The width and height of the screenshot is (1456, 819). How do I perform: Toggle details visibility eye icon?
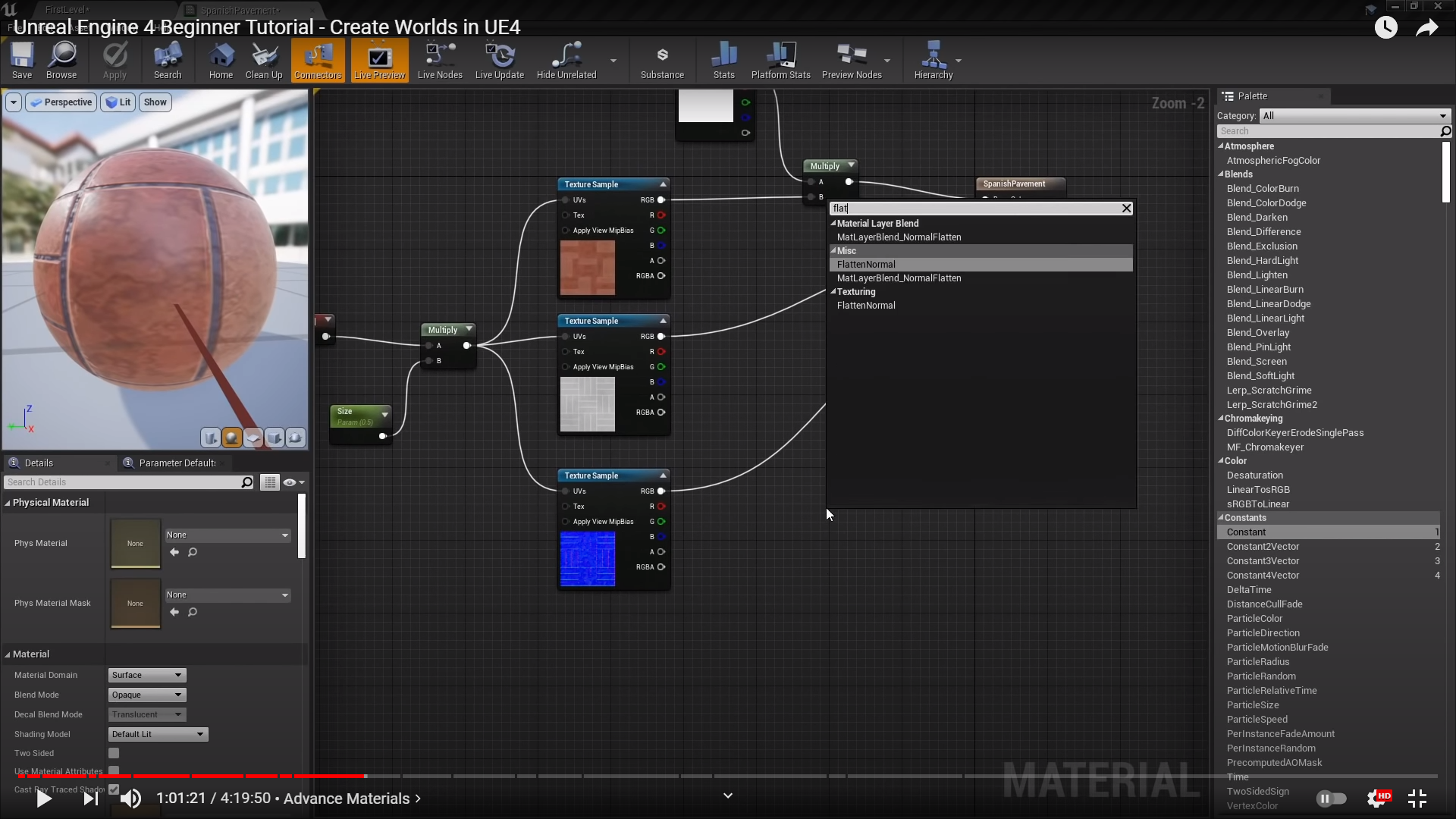(x=290, y=482)
